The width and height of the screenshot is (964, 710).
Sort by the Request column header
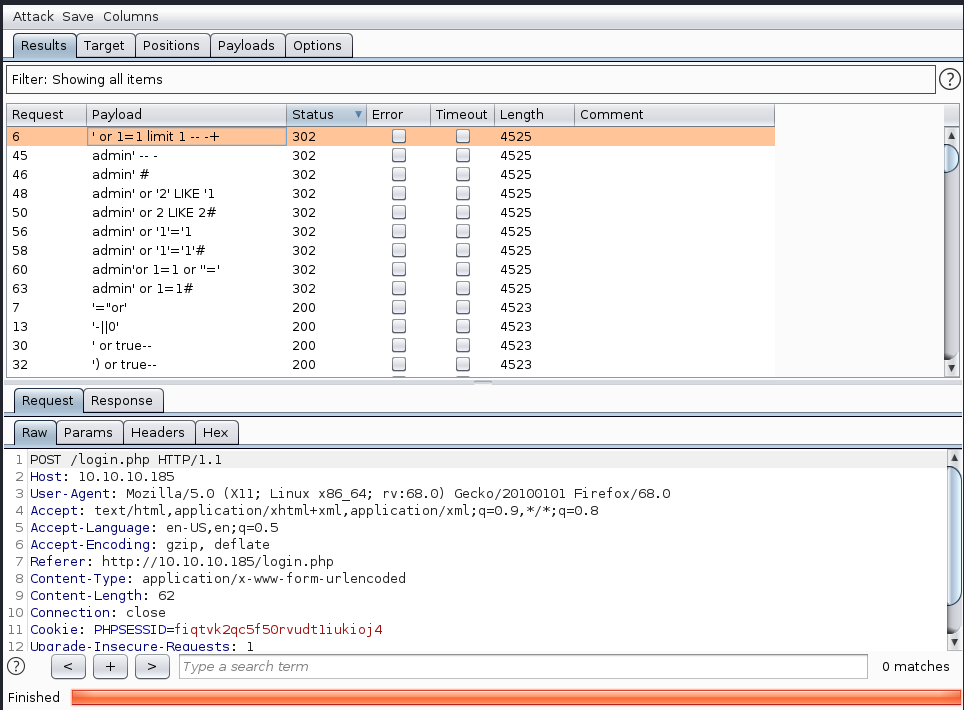[x=47, y=115]
